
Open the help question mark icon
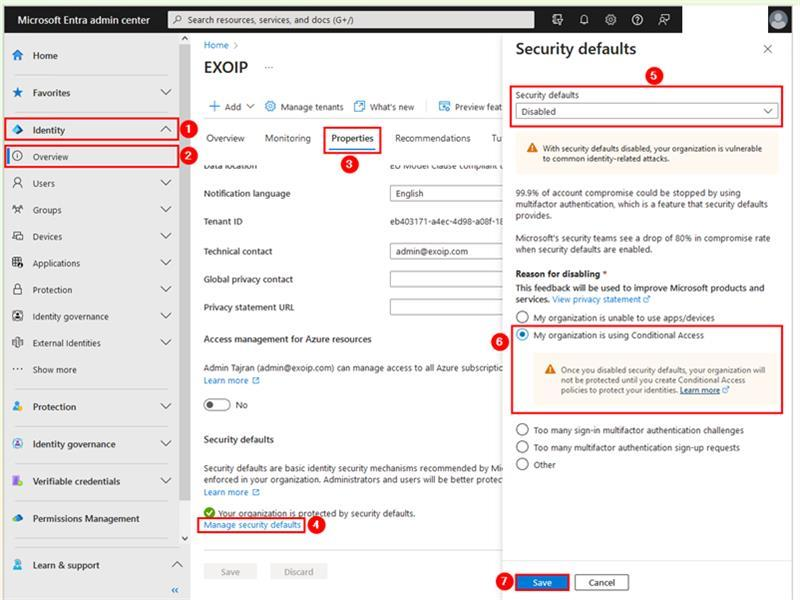(637, 20)
